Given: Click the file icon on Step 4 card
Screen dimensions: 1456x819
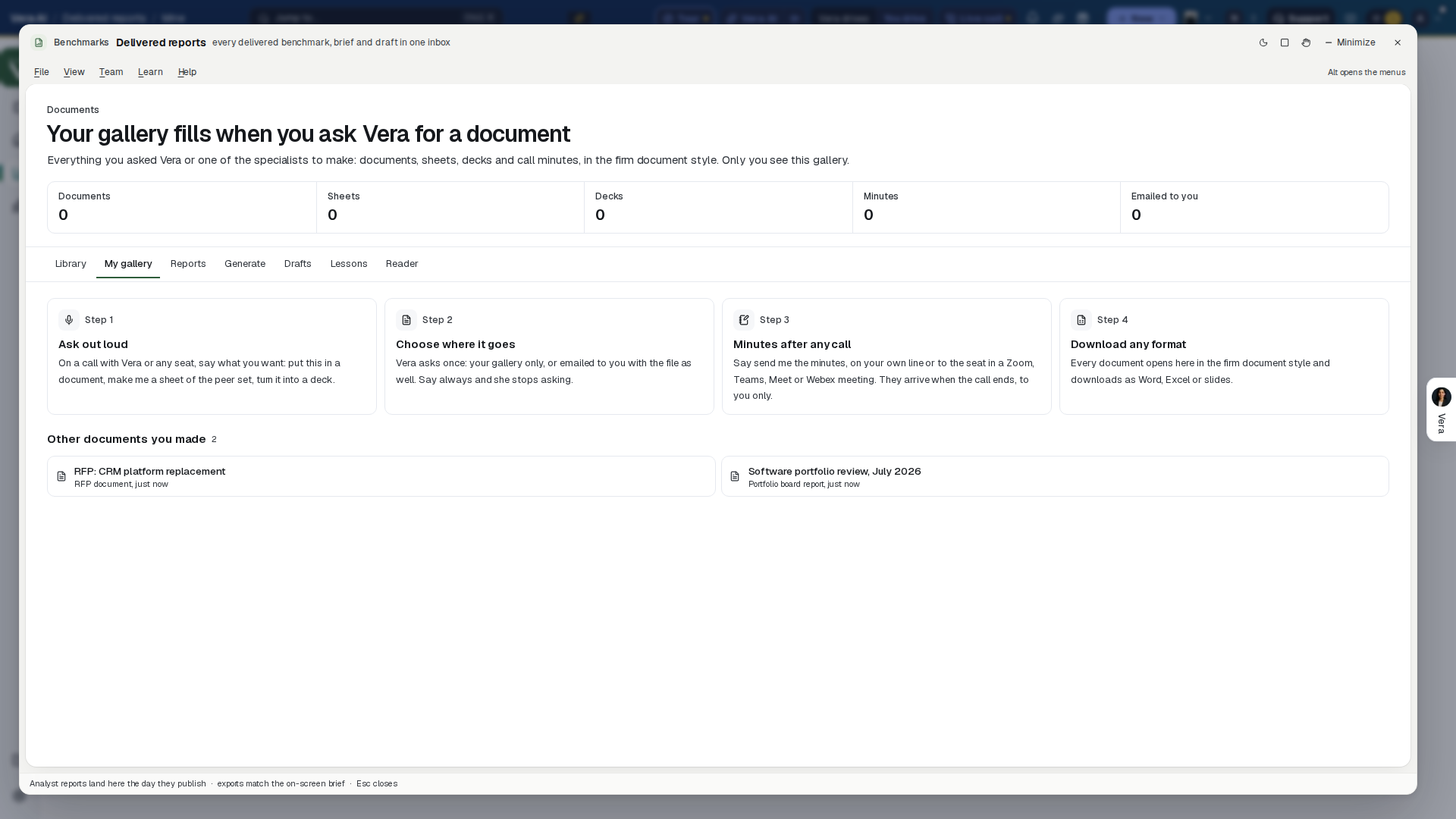Looking at the screenshot, I should click(x=1081, y=320).
